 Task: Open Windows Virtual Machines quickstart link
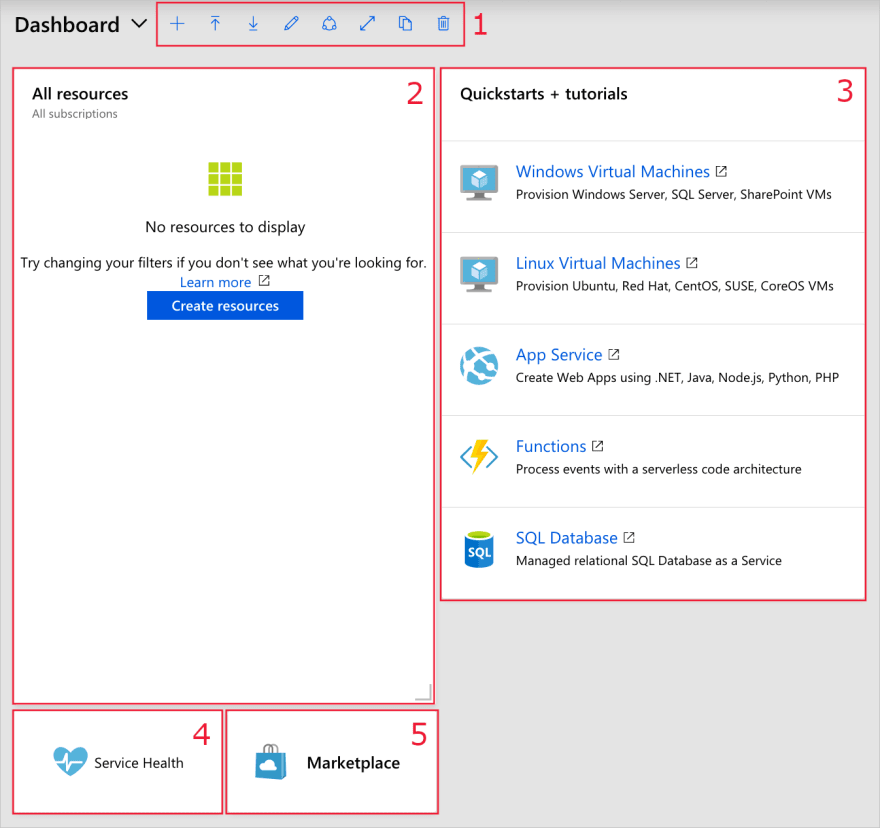[x=612, y=171]
